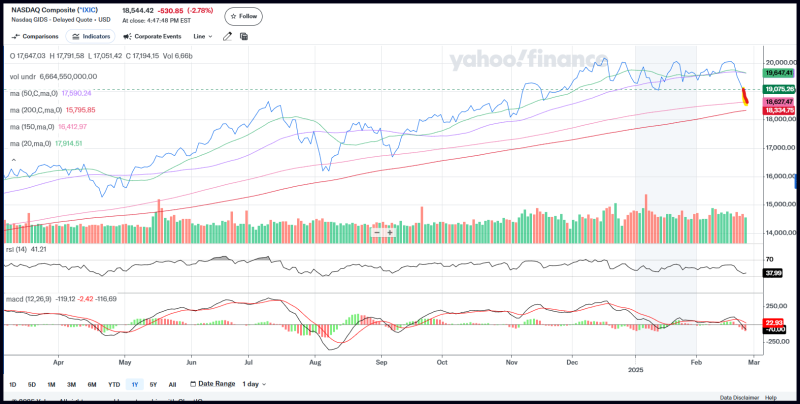This screenshot has width=800, height=404.
Task: Zoom in with the plus chart button
Action: [x=390, y=233]
